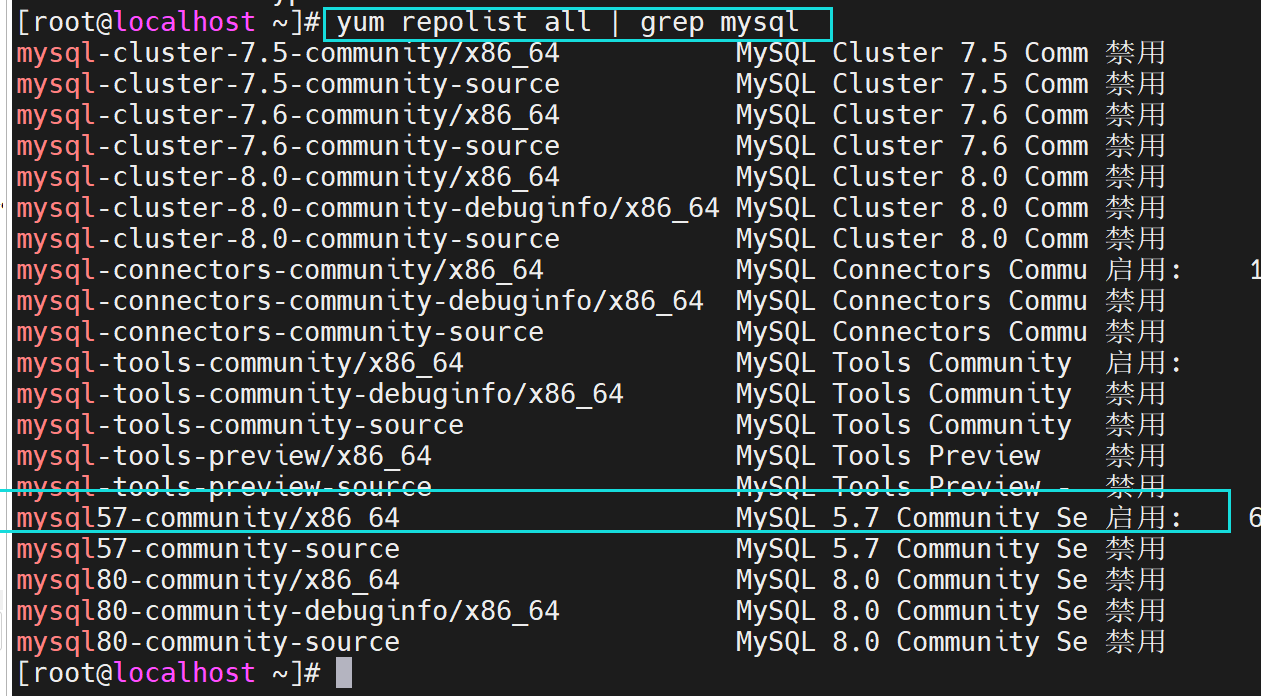Click the mysql80-community/x86_64 repo name
The width and height of the screenshot is (1261, 696).
tap(208, 580)
